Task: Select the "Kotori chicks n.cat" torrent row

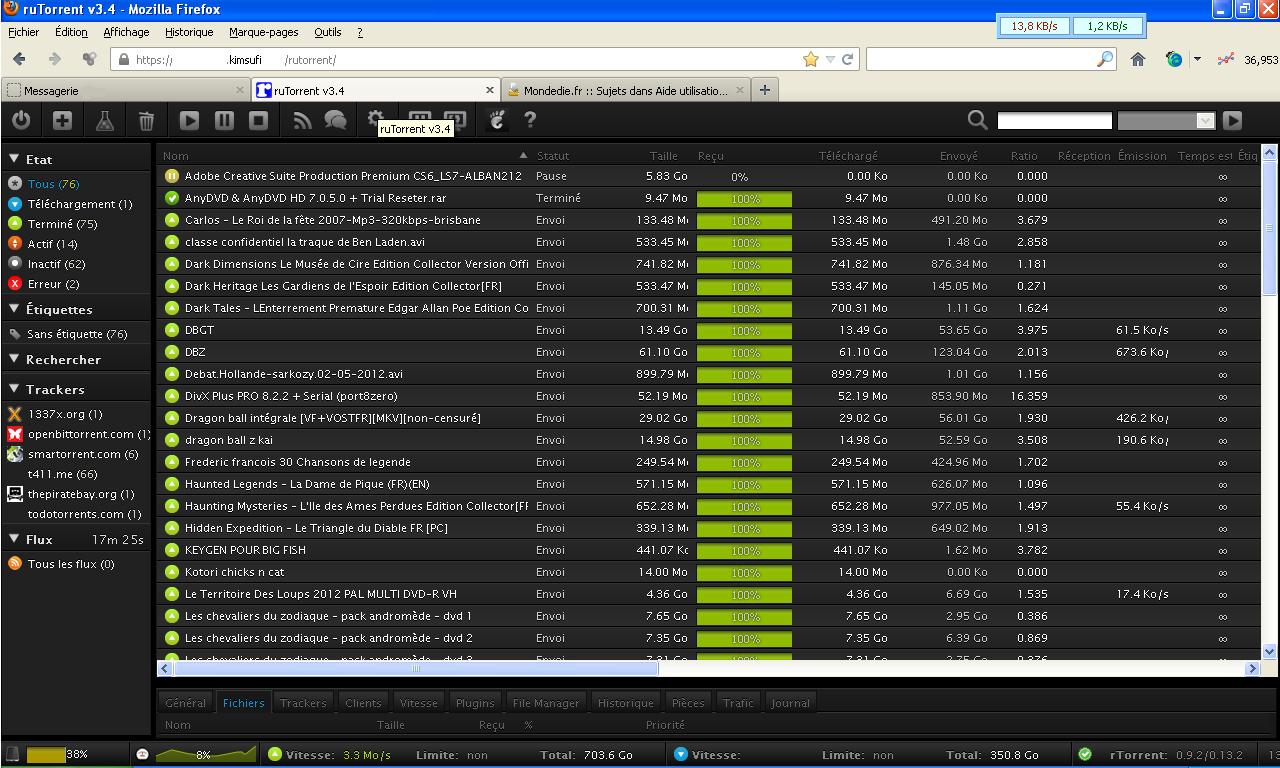Action: 708,572
